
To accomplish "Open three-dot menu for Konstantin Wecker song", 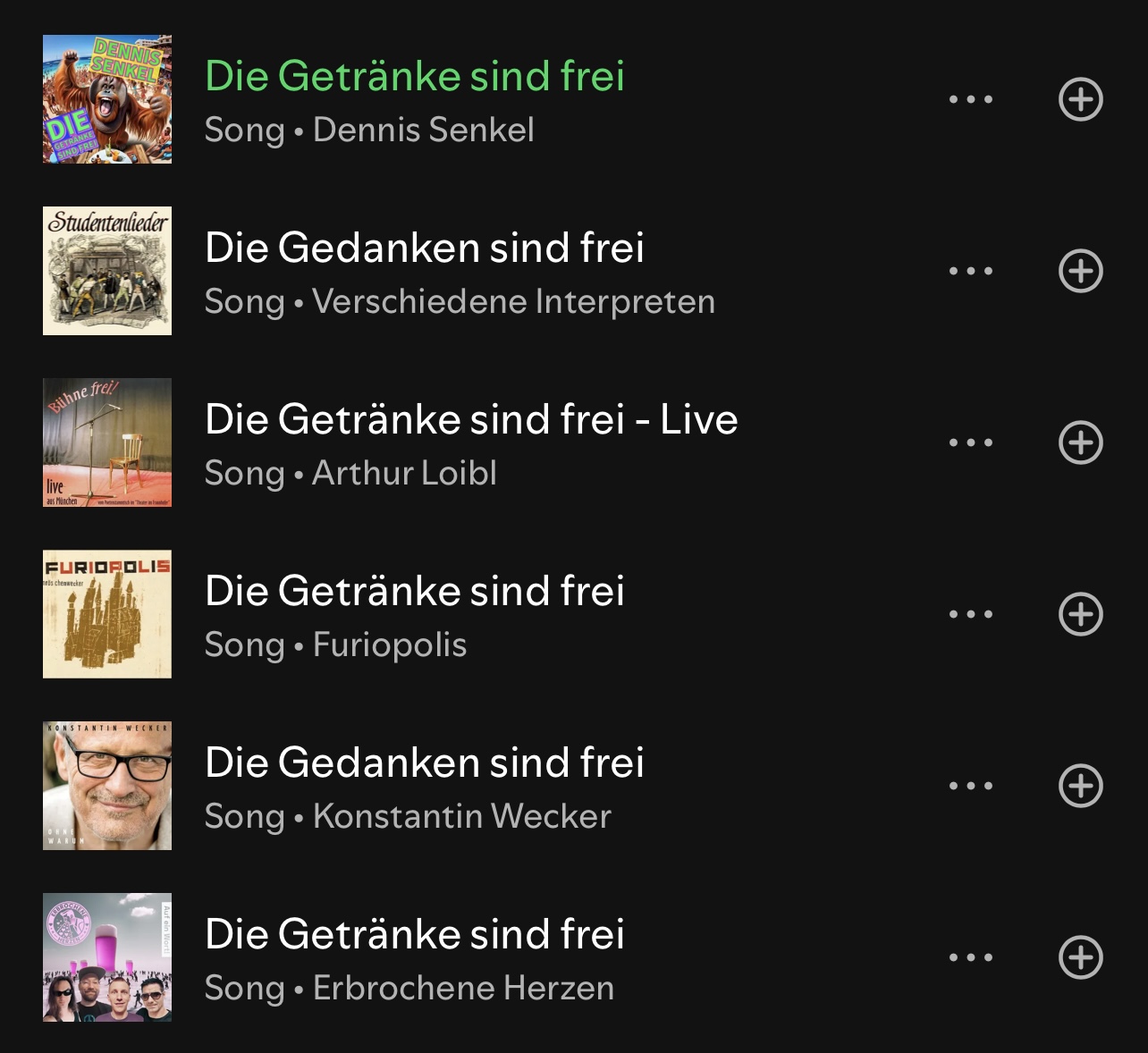I will click(x=971, y=786).
